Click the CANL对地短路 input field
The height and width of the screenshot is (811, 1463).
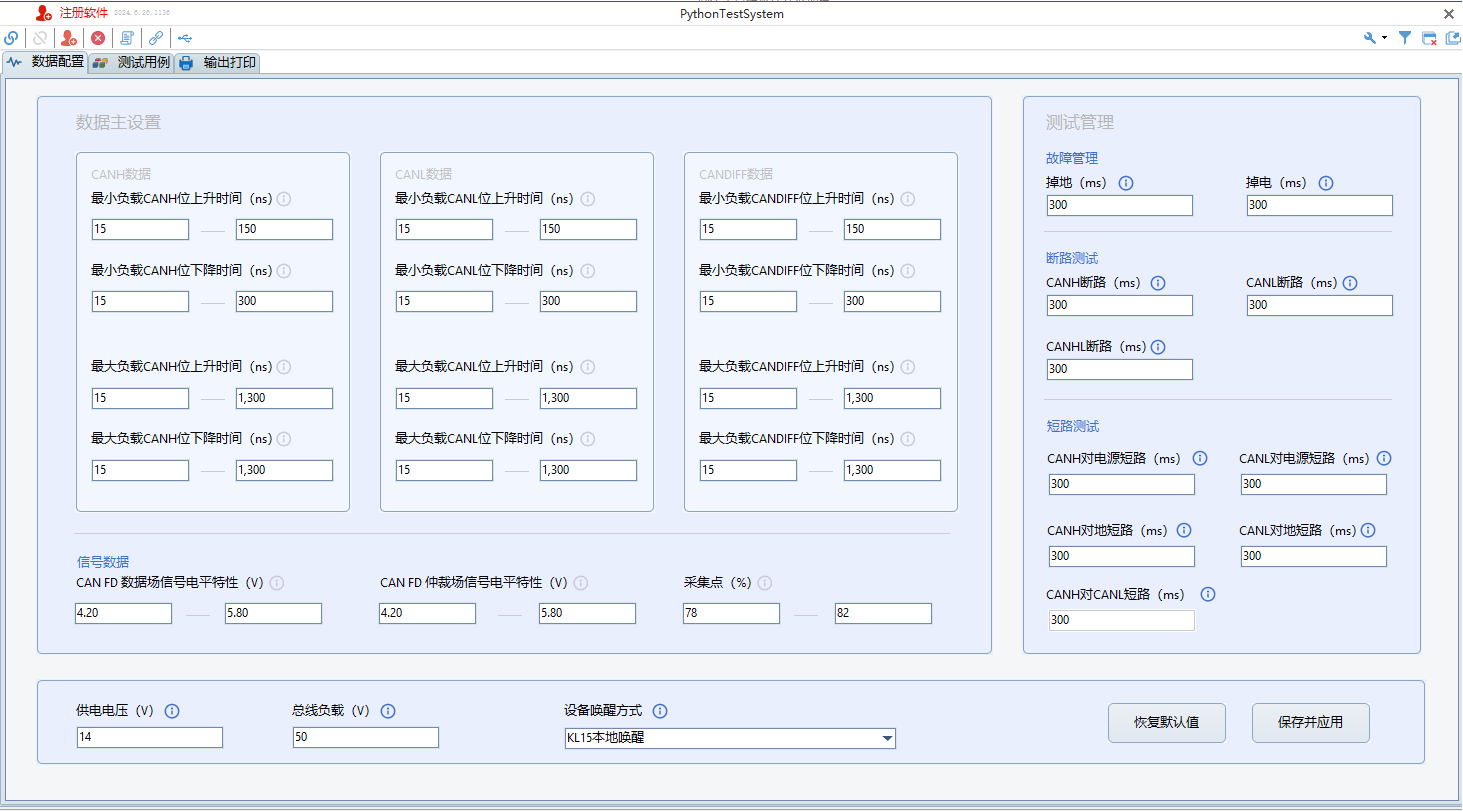pos(1314,556)
